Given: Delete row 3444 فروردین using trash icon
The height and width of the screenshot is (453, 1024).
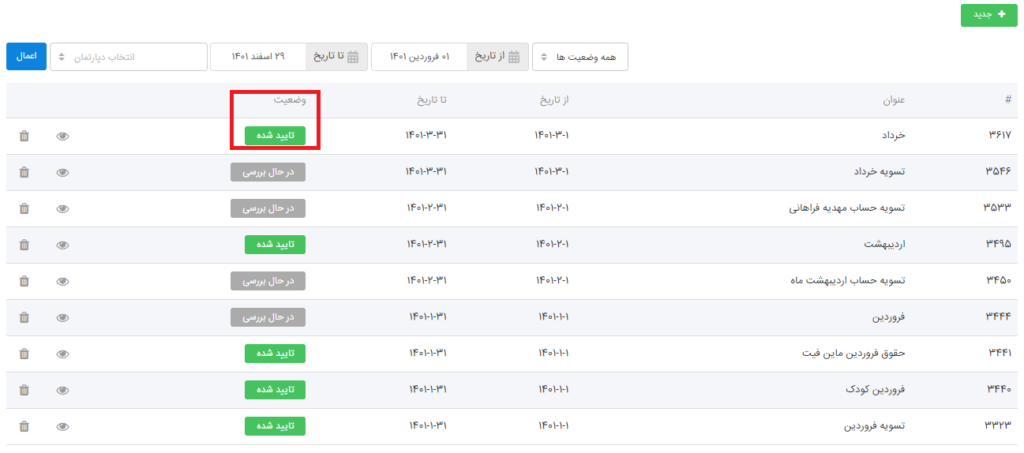Looking at the screenshot, I should [x=24, y=317].
